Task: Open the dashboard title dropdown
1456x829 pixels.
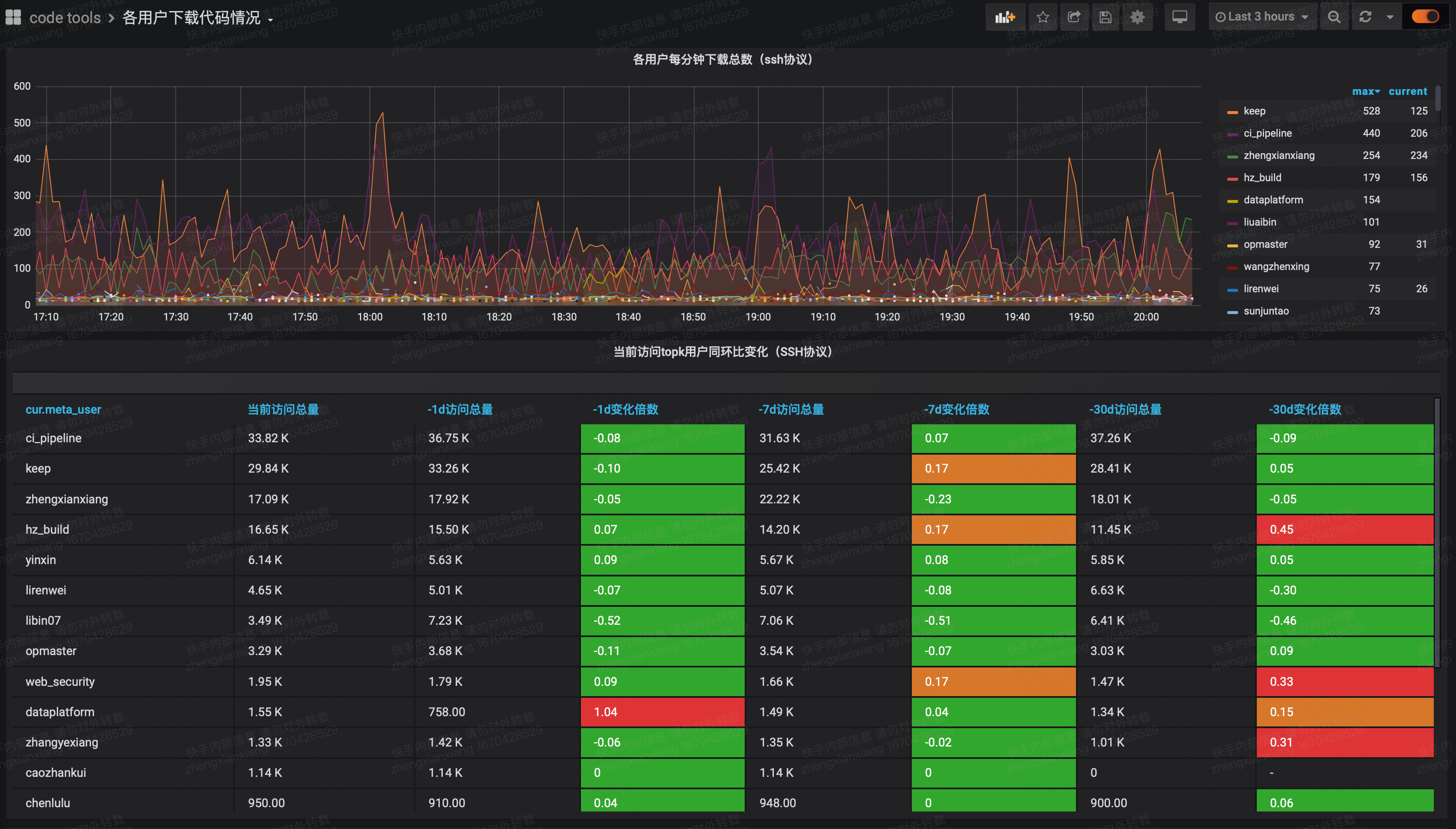Action: (197, 18)
